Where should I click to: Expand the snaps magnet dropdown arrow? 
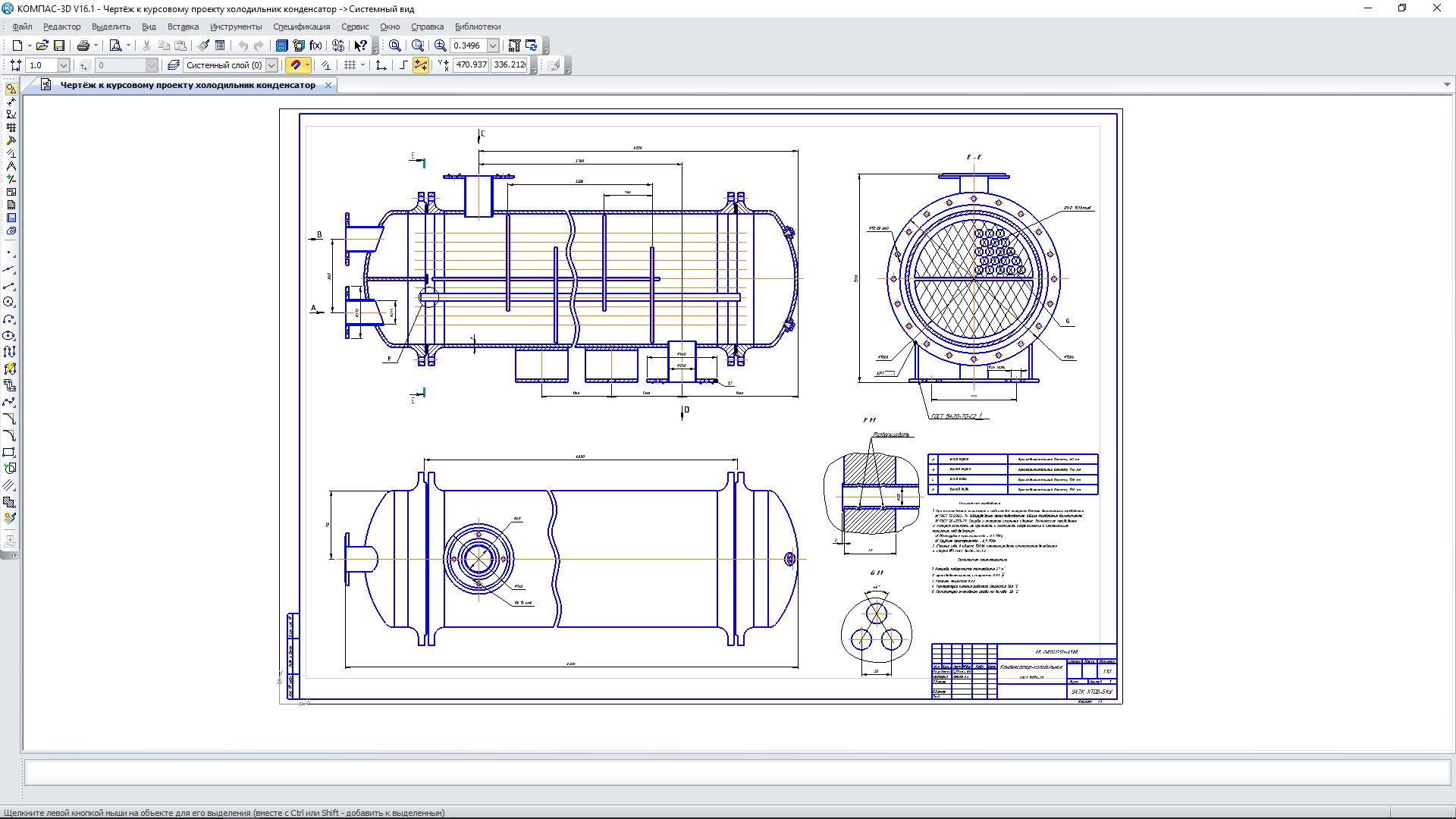point(307,65)
